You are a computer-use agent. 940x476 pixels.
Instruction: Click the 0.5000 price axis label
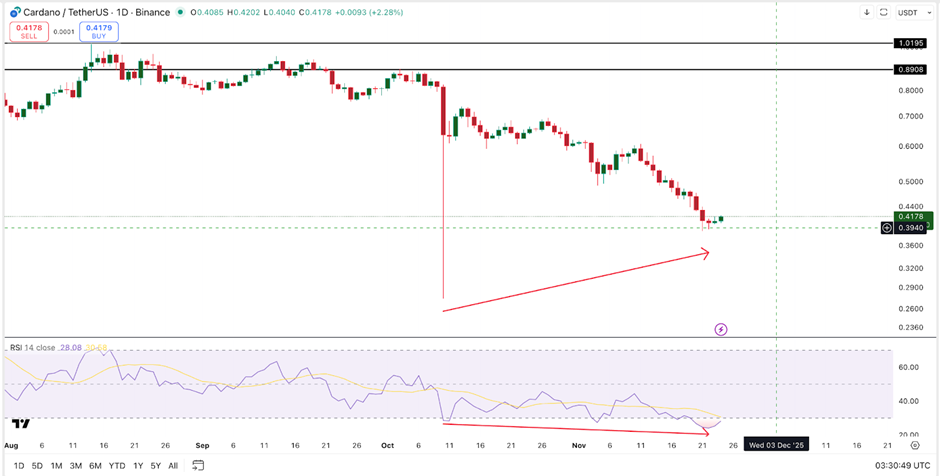pyautogui.click(x=910, y=182)
